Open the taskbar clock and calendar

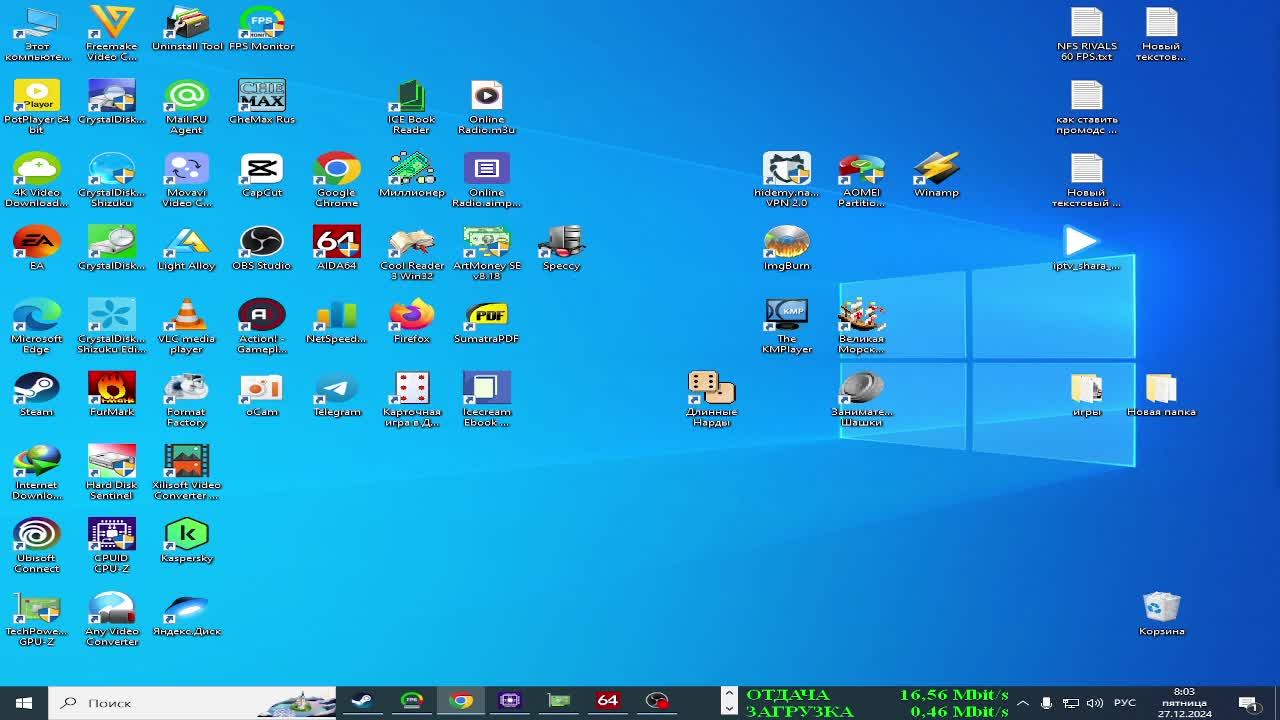1185,703
